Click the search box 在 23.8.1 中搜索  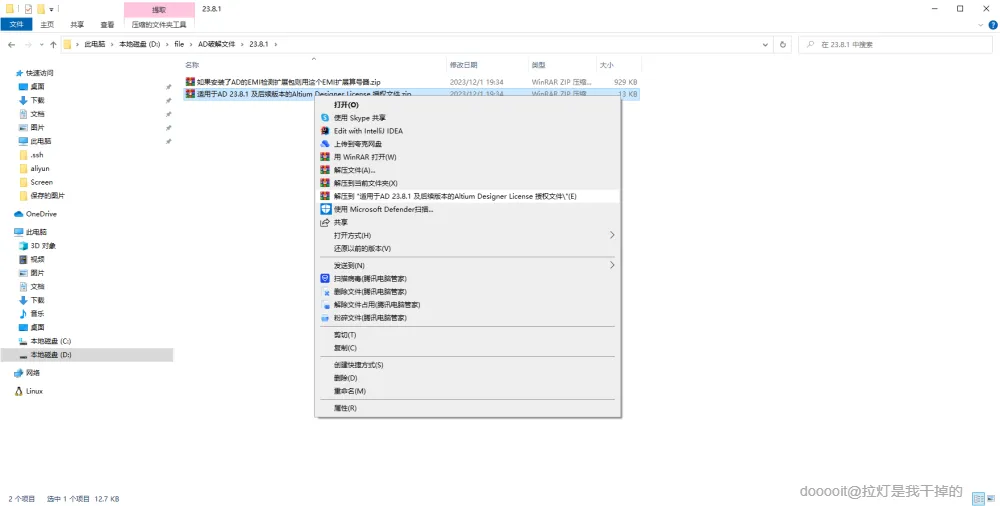[895, 45]
